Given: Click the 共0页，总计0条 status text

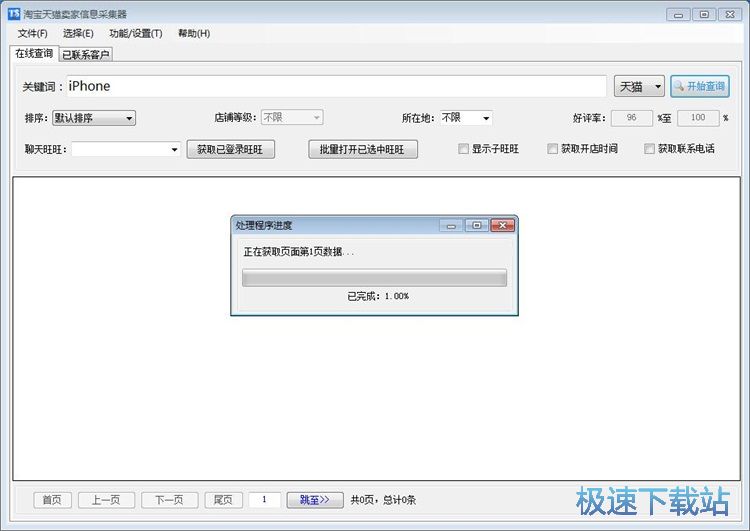Looking at the screenshot, I should 383,500.
